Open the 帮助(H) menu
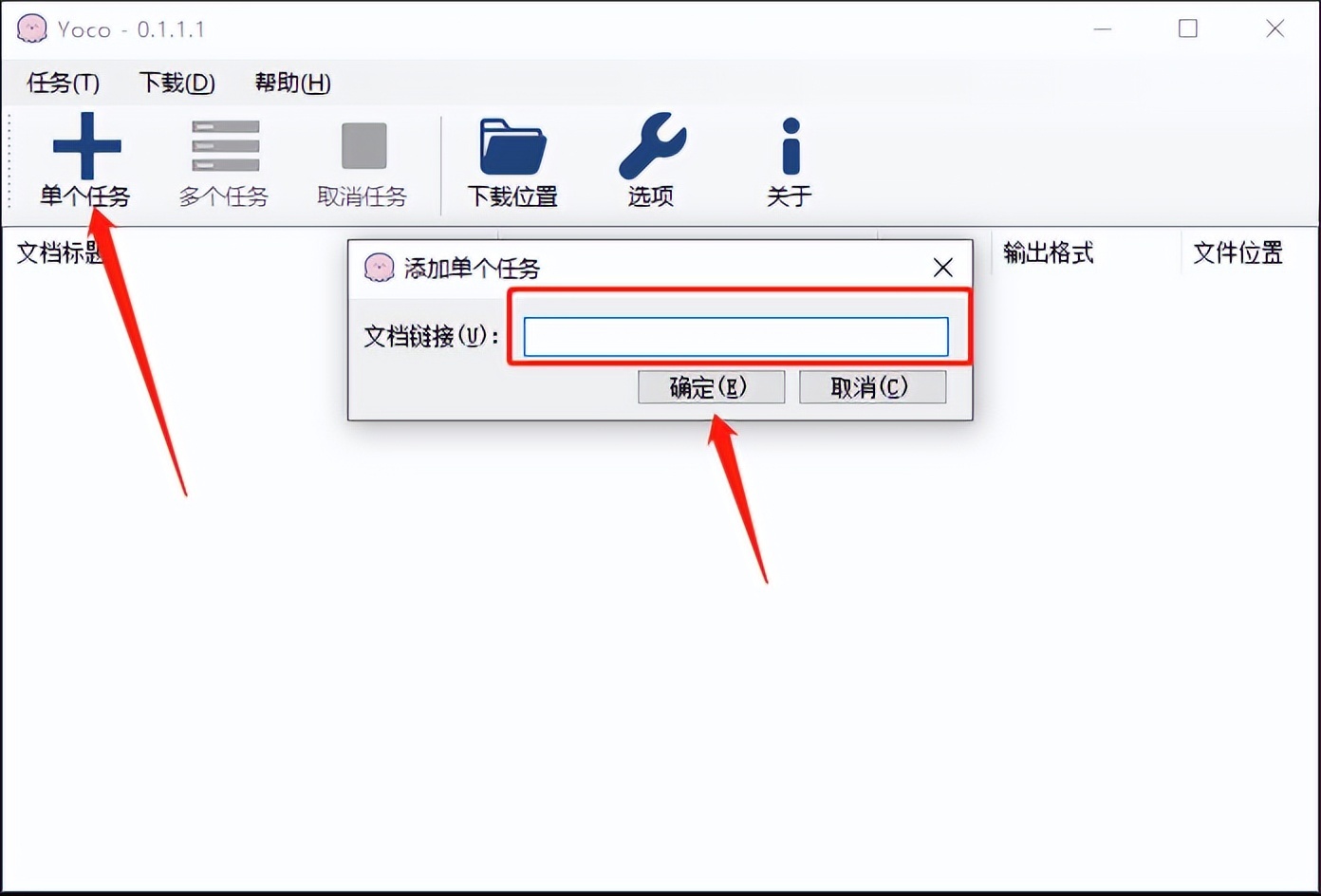1321x896 pixels. tap(292, 83)
